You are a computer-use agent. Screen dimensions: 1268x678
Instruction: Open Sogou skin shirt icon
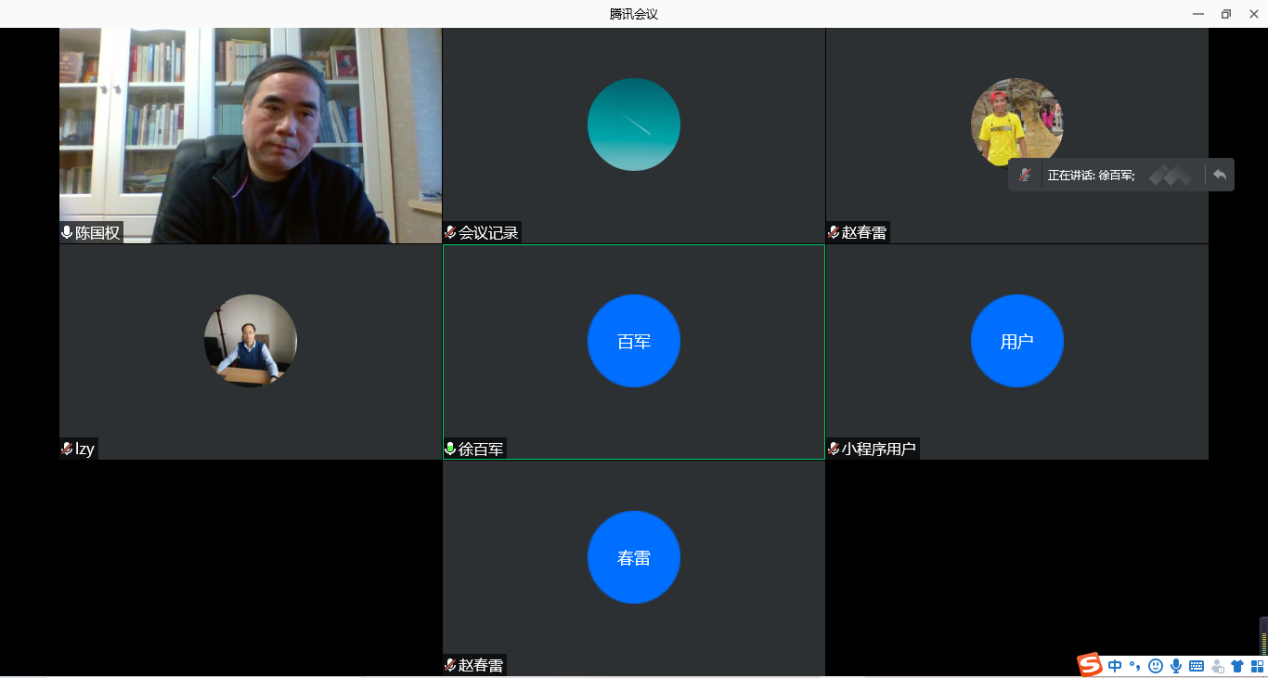click(x=1237, y=666)
